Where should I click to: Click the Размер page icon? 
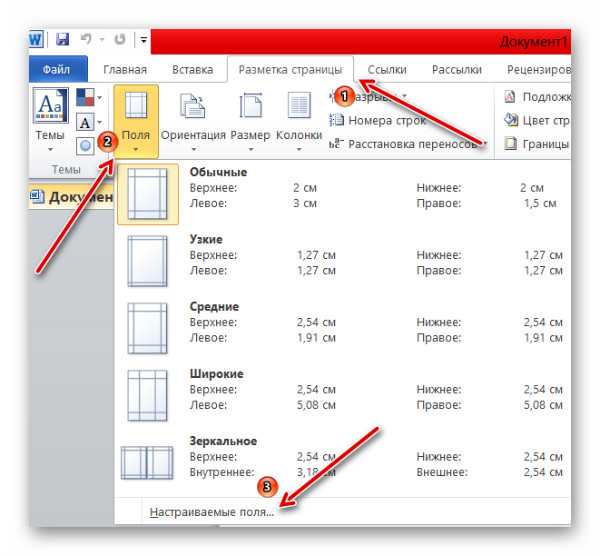coord(251,105)
